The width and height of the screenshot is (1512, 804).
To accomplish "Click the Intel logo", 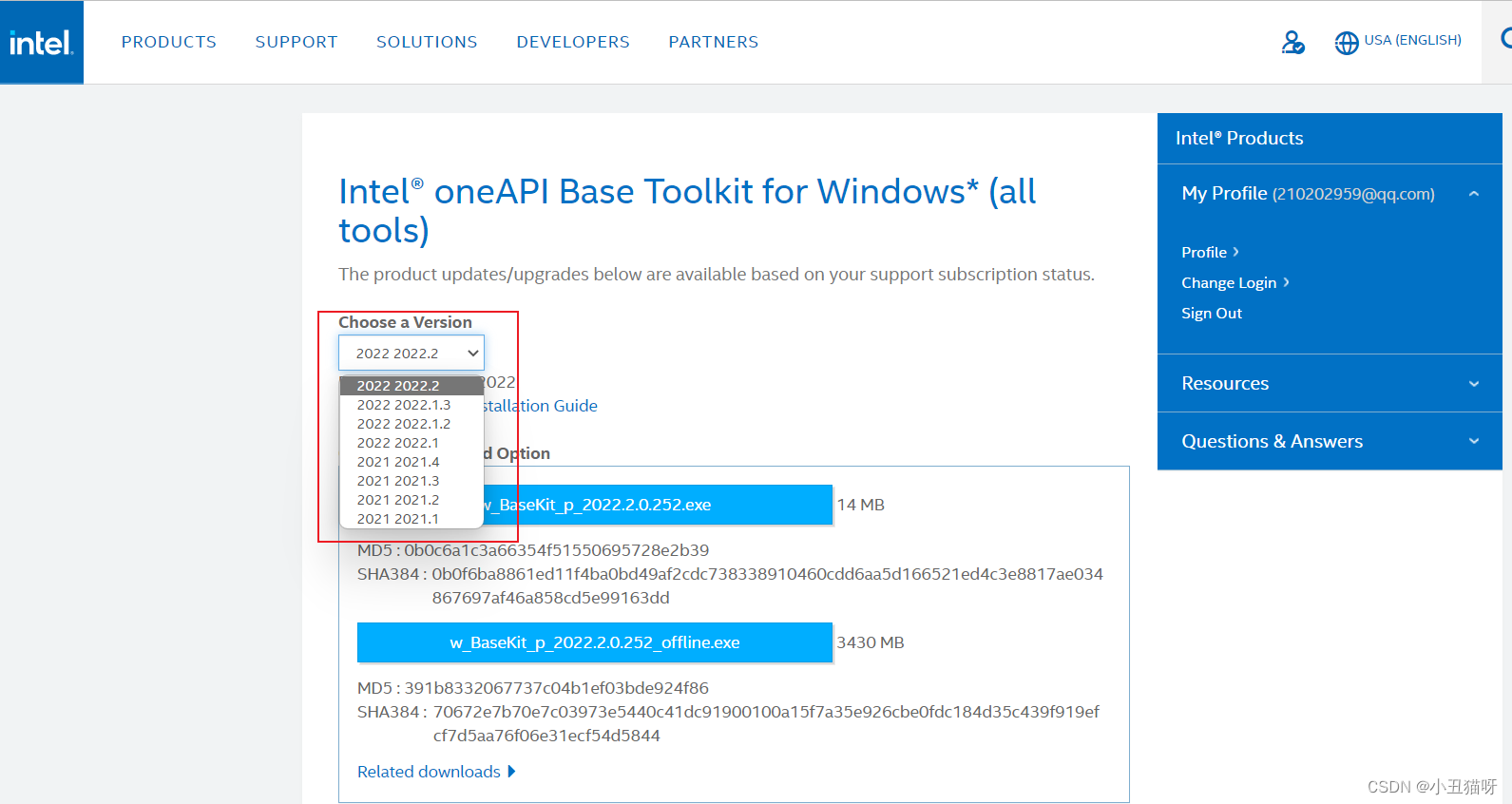I will 41,43.
